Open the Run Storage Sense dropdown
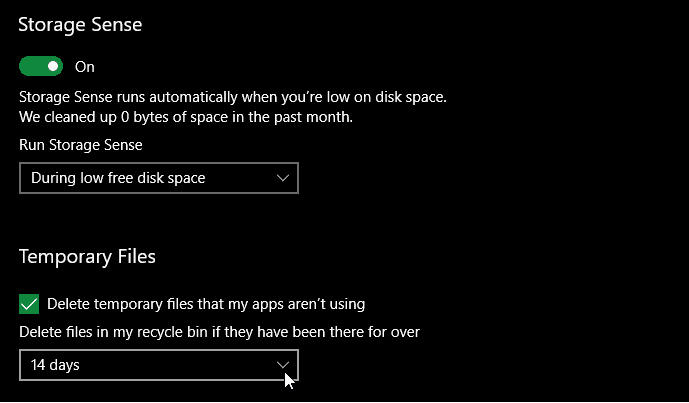 [159, 178]
